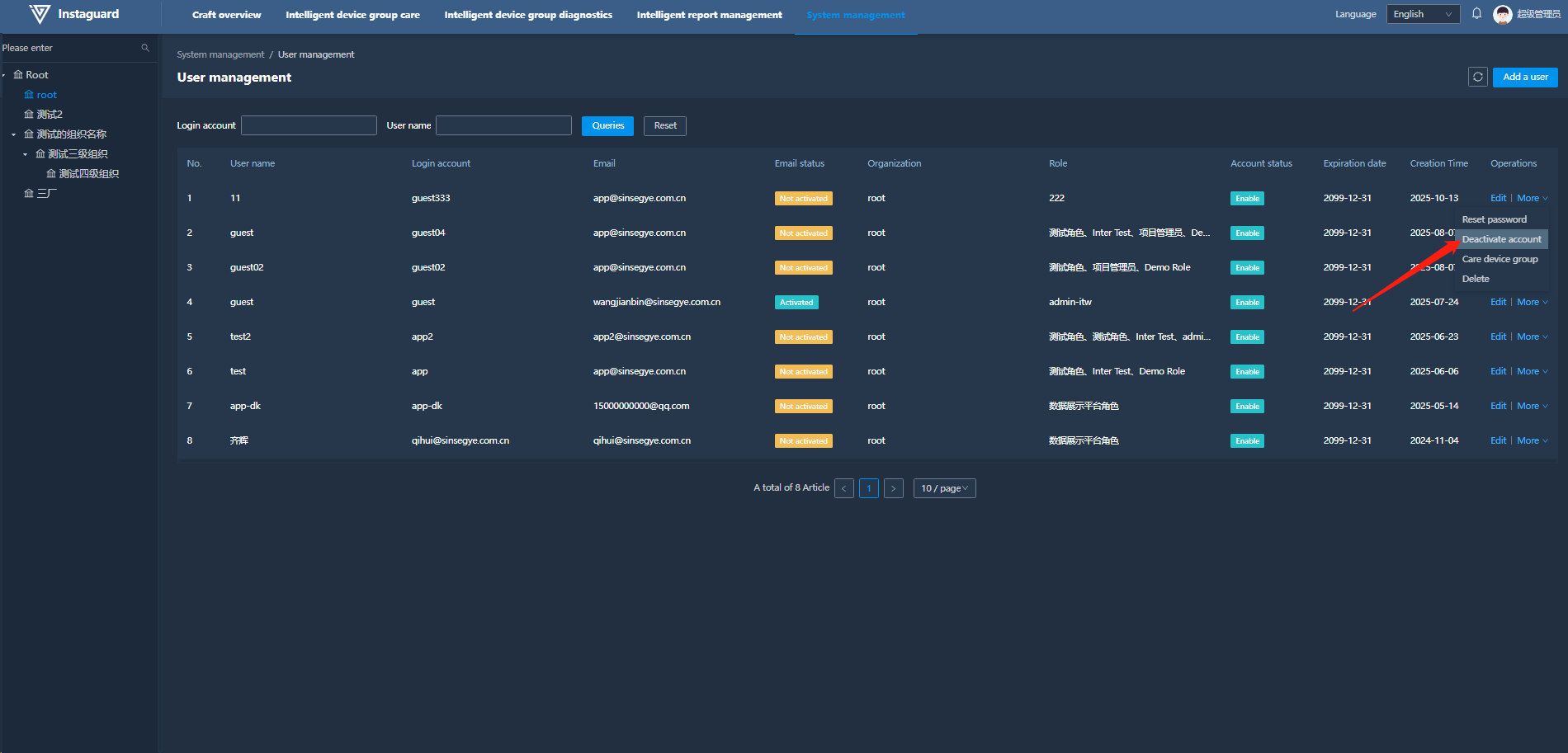
Task: Click the Instaguard logo icon
Action: pos(40,14)
